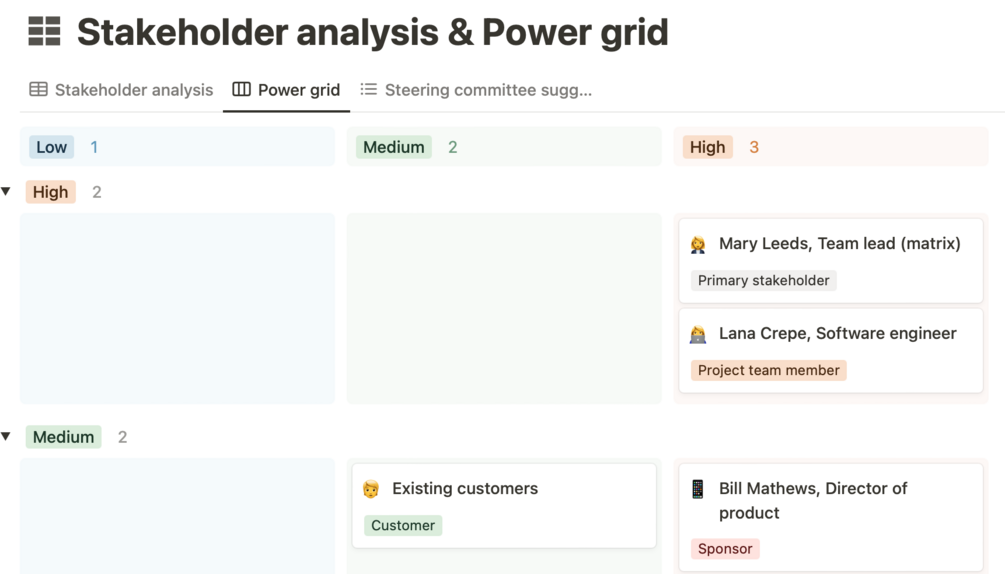Click the Primary stakeholder tag
The height and width of the screenshot is (574, 1005).
pyautogui.click(x=763, y=281)
